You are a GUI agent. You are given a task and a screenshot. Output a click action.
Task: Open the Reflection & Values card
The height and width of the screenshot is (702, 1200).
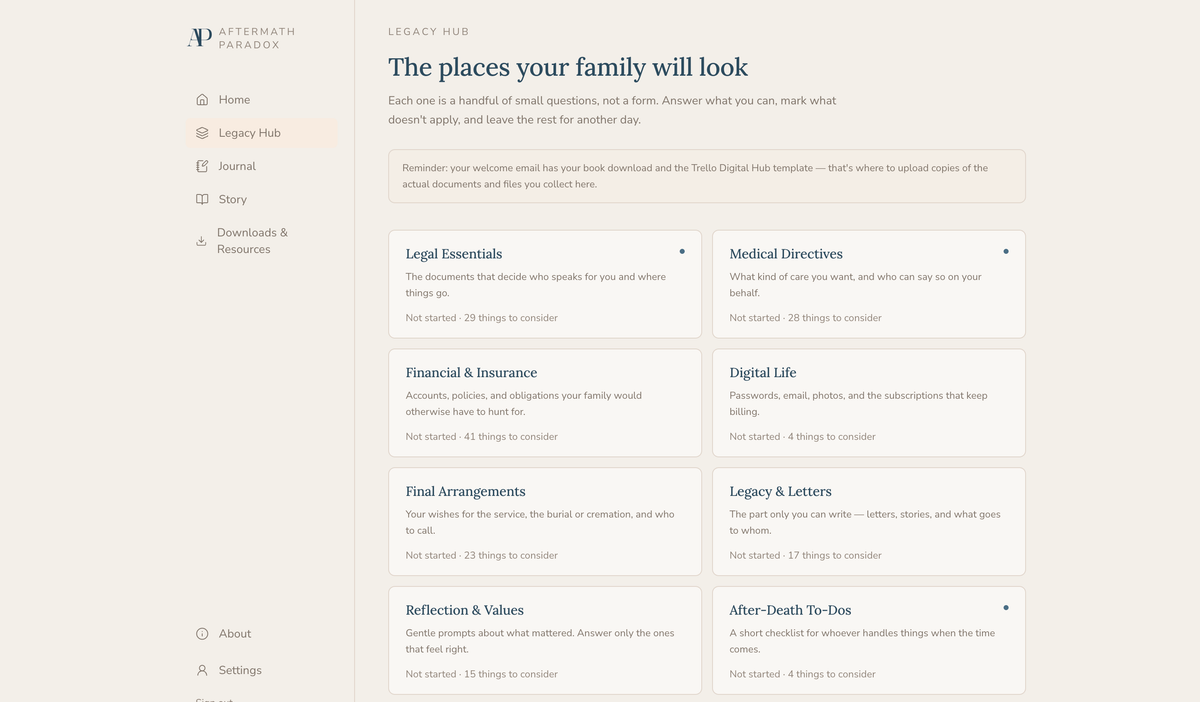[x=545, y=640]
